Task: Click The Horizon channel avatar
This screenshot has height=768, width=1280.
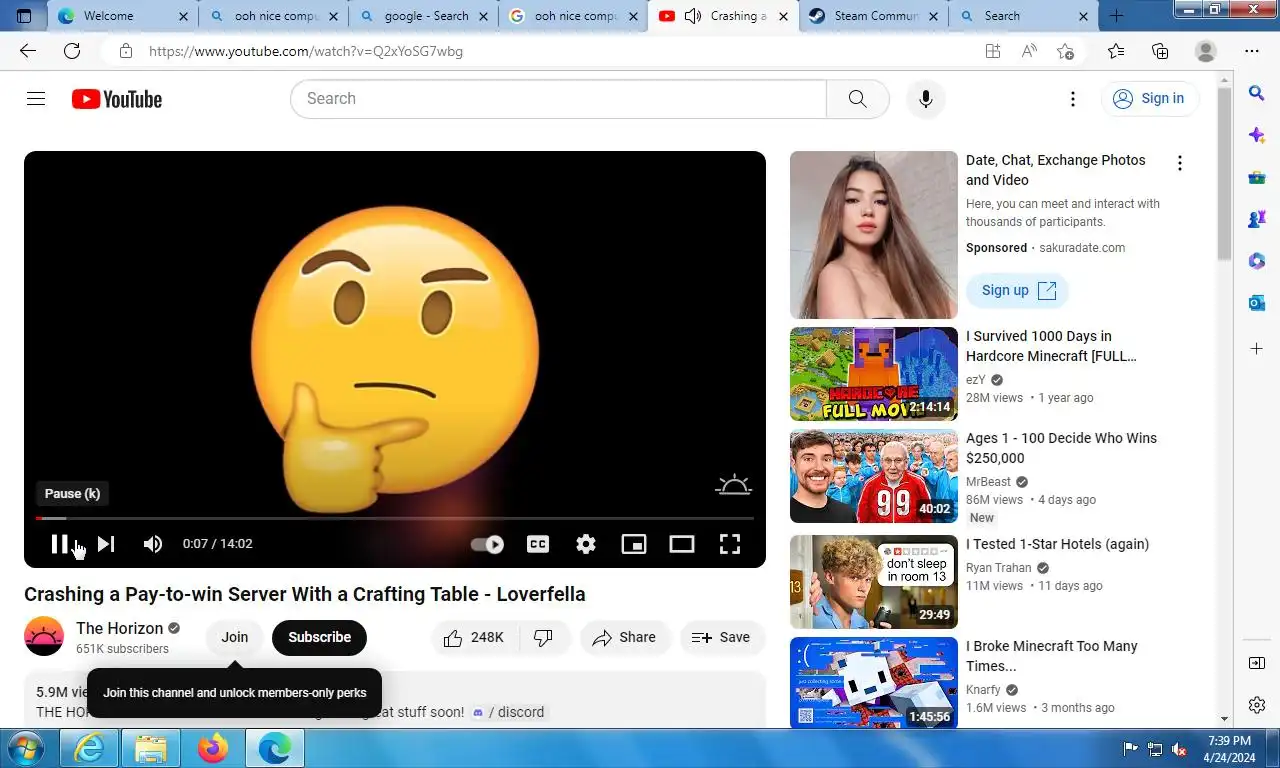Action: coord(44,636)
